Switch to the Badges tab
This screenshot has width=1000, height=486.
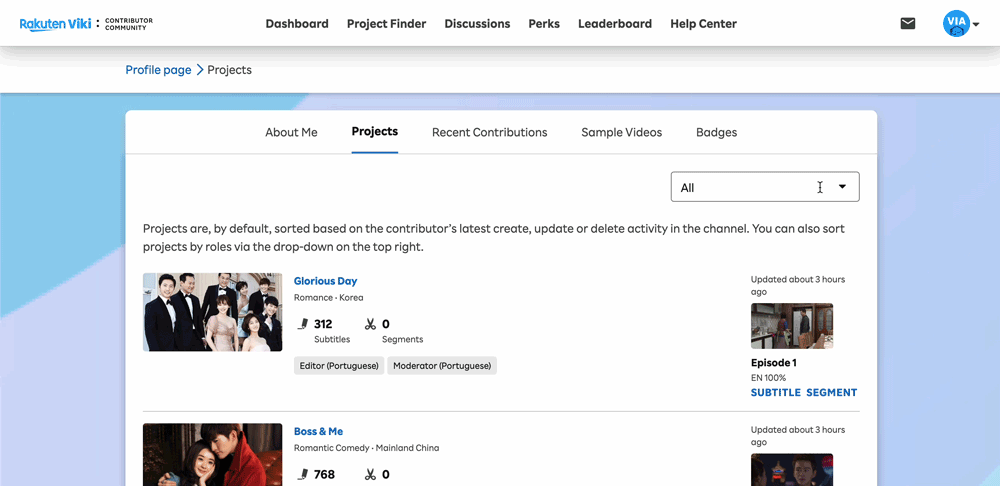coord(717,133)
